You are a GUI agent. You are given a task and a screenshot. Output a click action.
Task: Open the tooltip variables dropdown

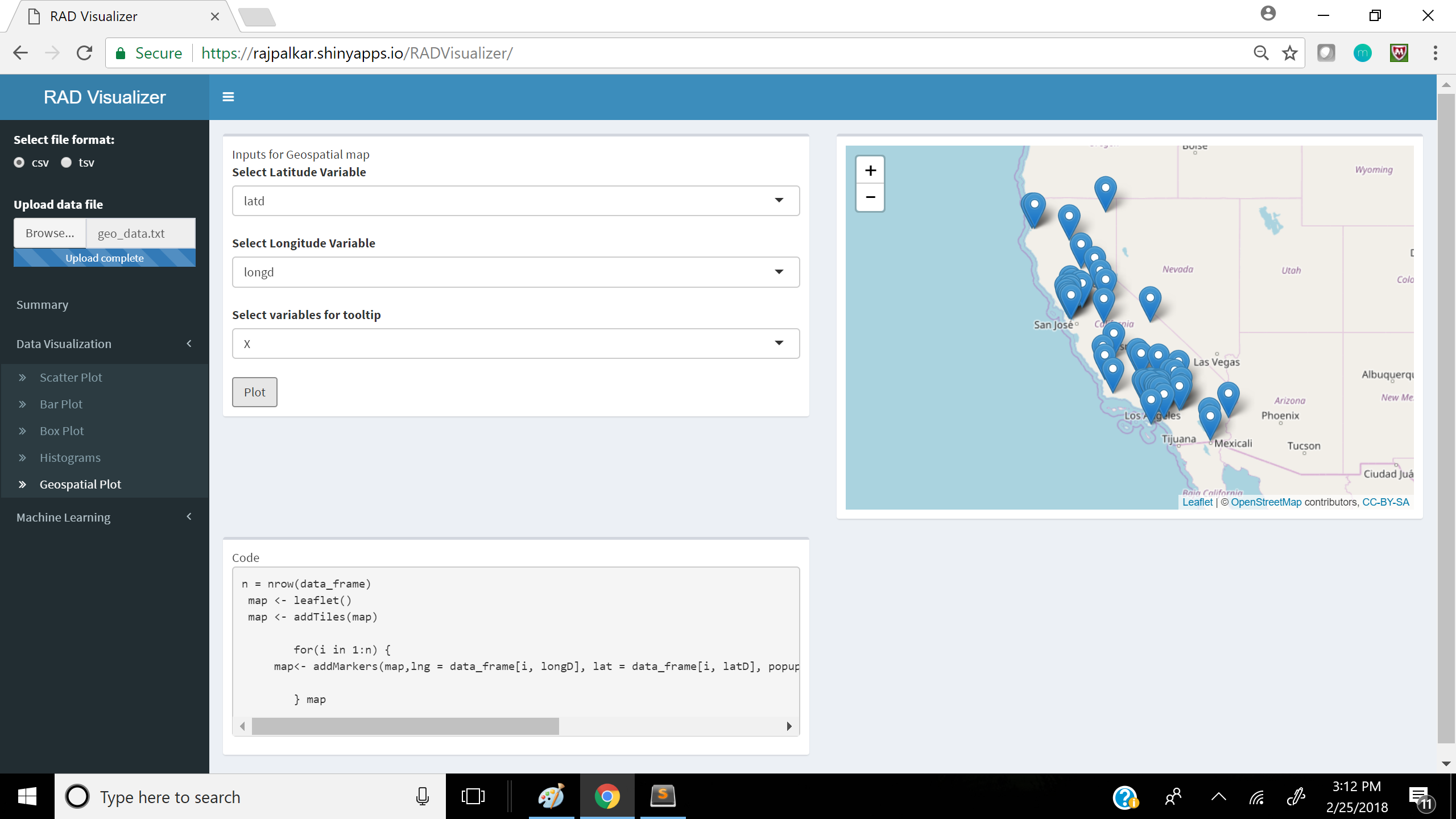tap(515, 344)
